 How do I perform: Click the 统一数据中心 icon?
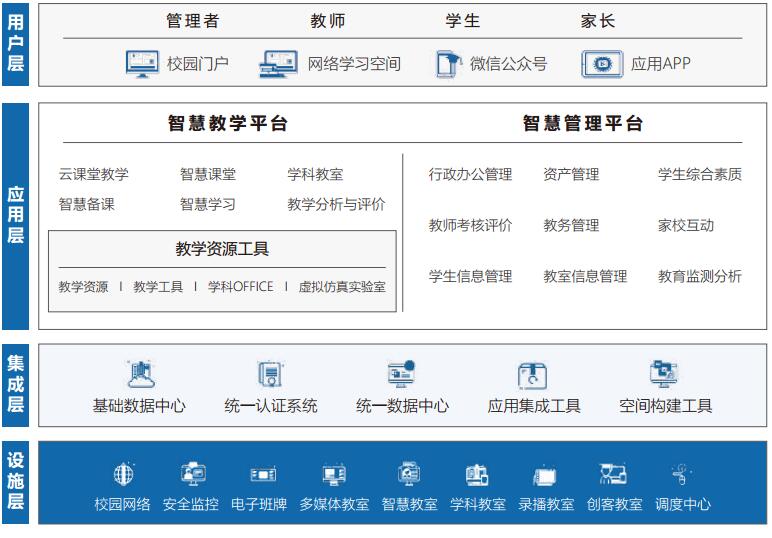402,375
